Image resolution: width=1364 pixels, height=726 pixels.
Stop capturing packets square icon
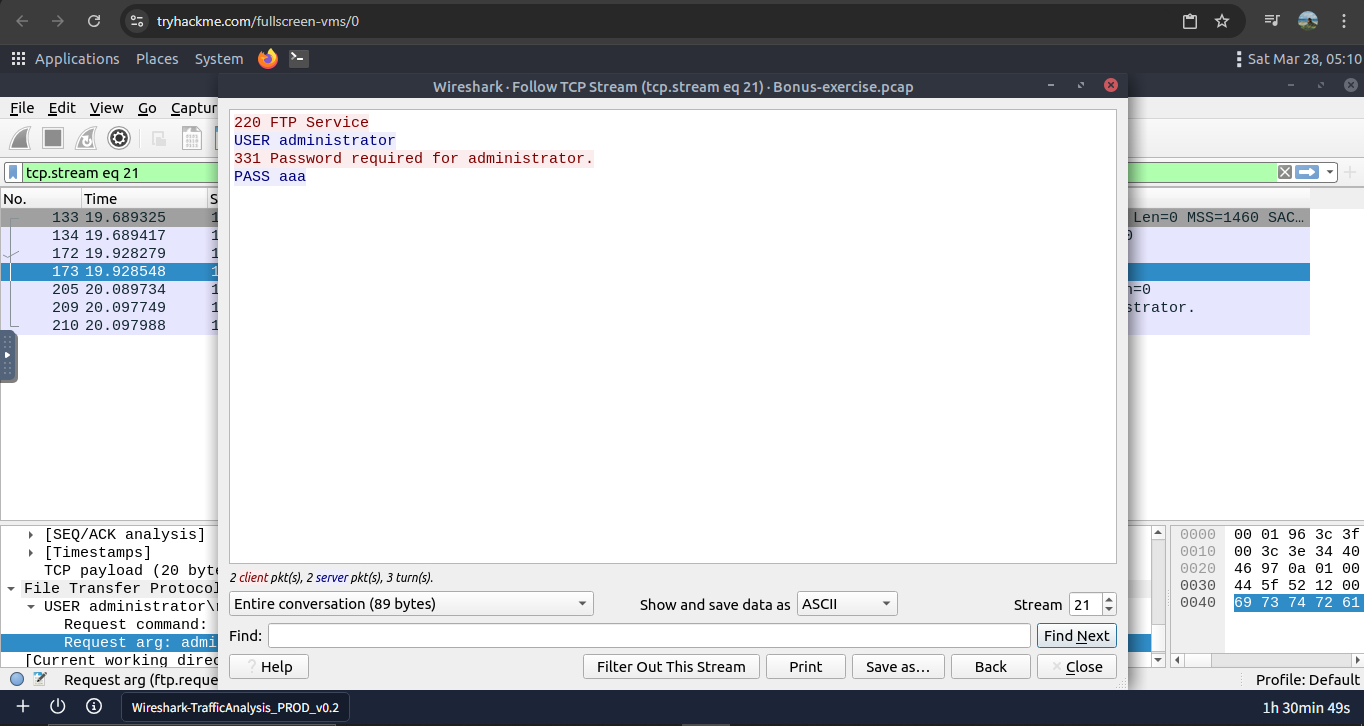click(x=53, y=138)
